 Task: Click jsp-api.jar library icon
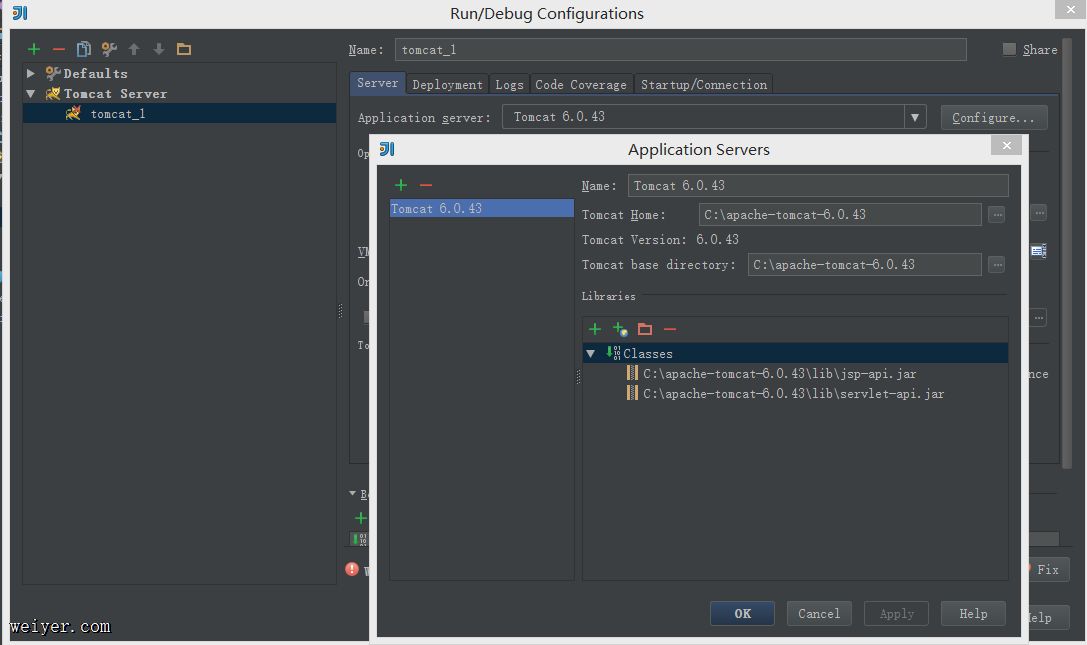[x=632, y=373]
